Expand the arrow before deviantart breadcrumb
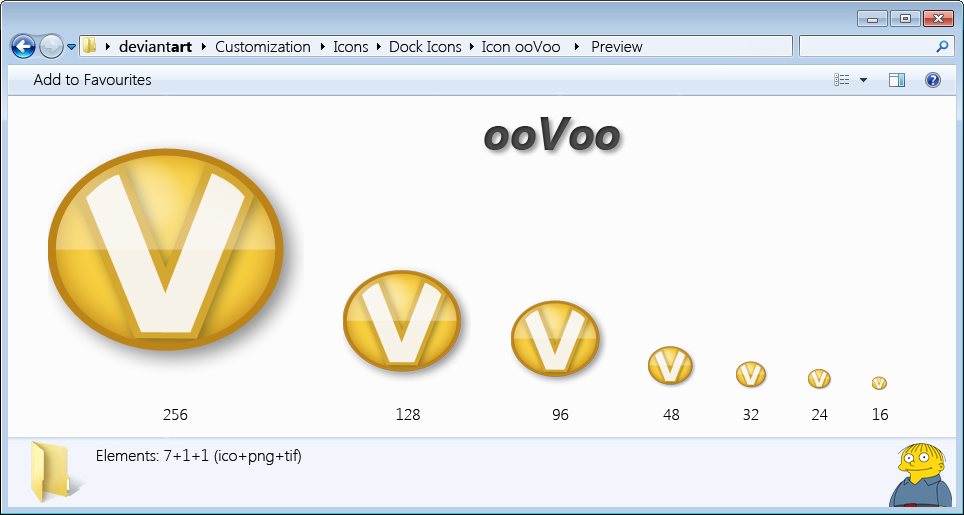This screenshot has width=964, height=515. [108, 47]
